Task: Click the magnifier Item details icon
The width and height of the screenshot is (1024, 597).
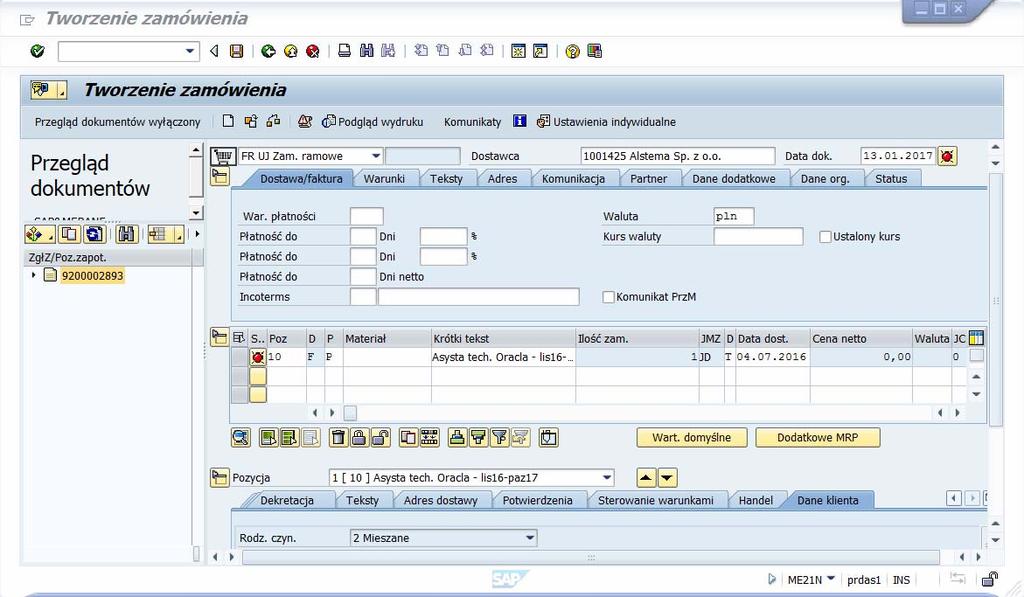Action: (241, 438)
